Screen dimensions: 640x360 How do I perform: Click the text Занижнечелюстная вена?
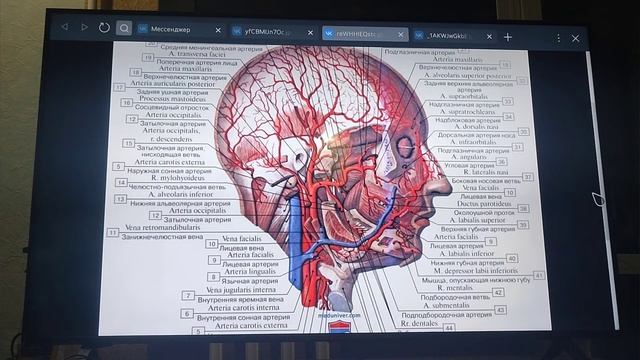162,236
